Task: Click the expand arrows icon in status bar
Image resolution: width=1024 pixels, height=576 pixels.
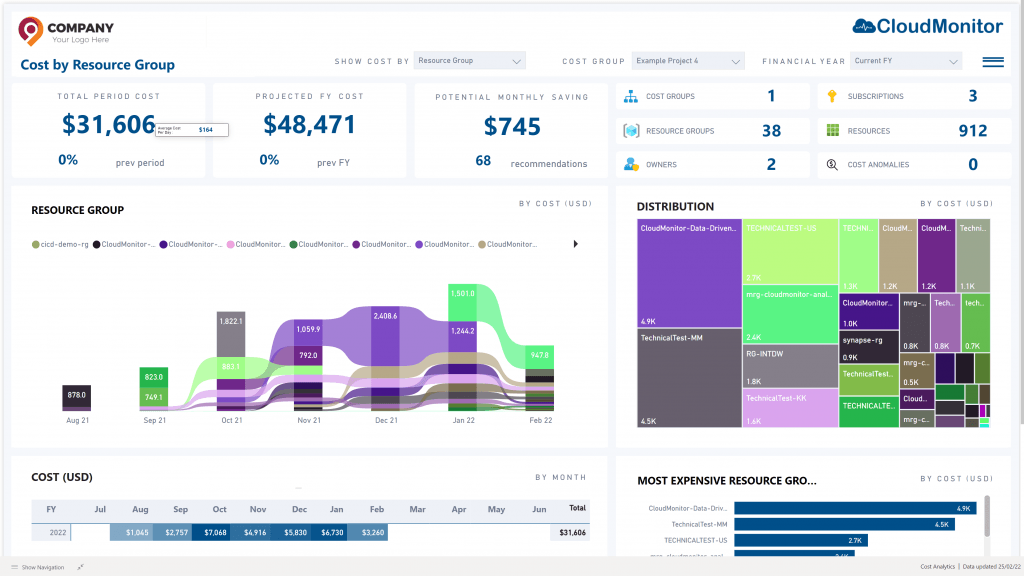Action: [x=80, y=567]
